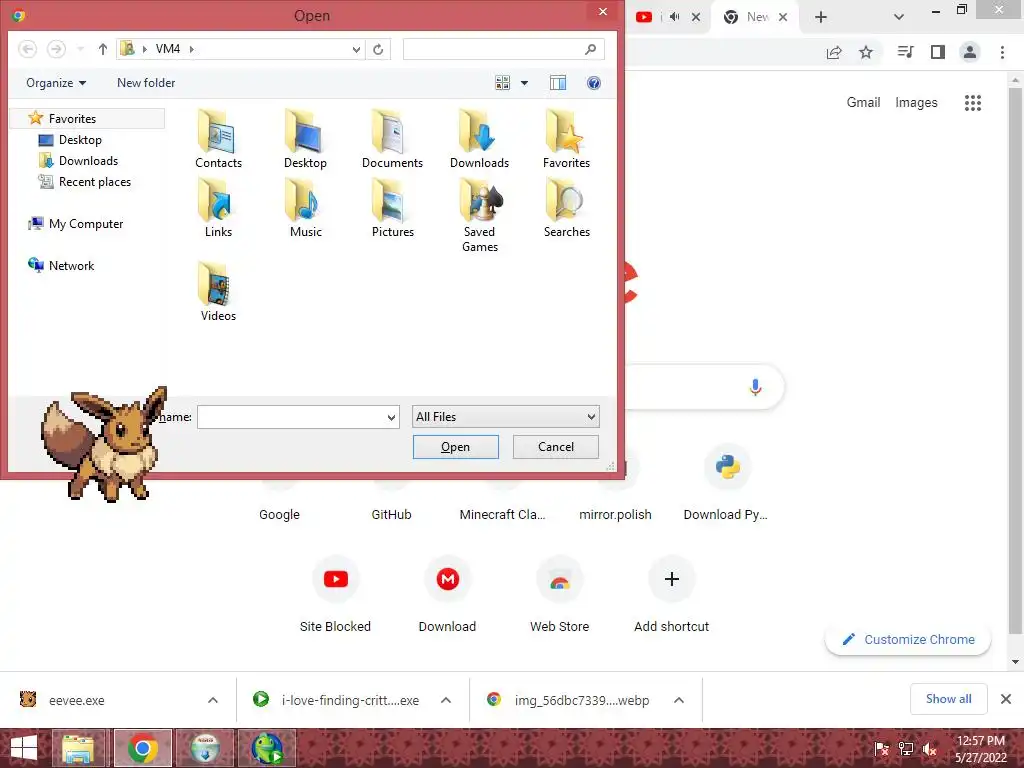This screenshot has width=1024, height=768.
Task: Start voice search with microphone
Action: pos(755,387)
